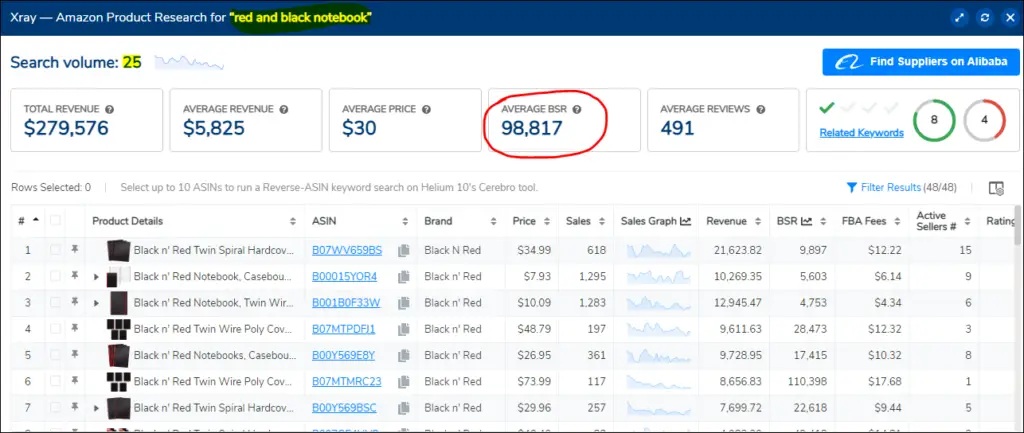Screen dimensions: 1024x433
Task: Open the sales graph for row 1
Action: coord(658,250)
